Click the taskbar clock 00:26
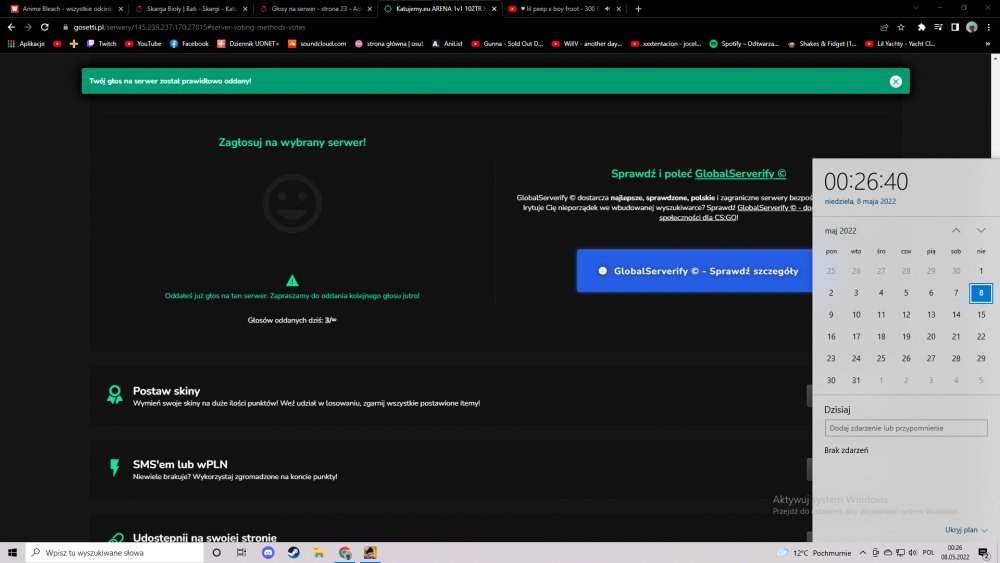 pos(955,553)
